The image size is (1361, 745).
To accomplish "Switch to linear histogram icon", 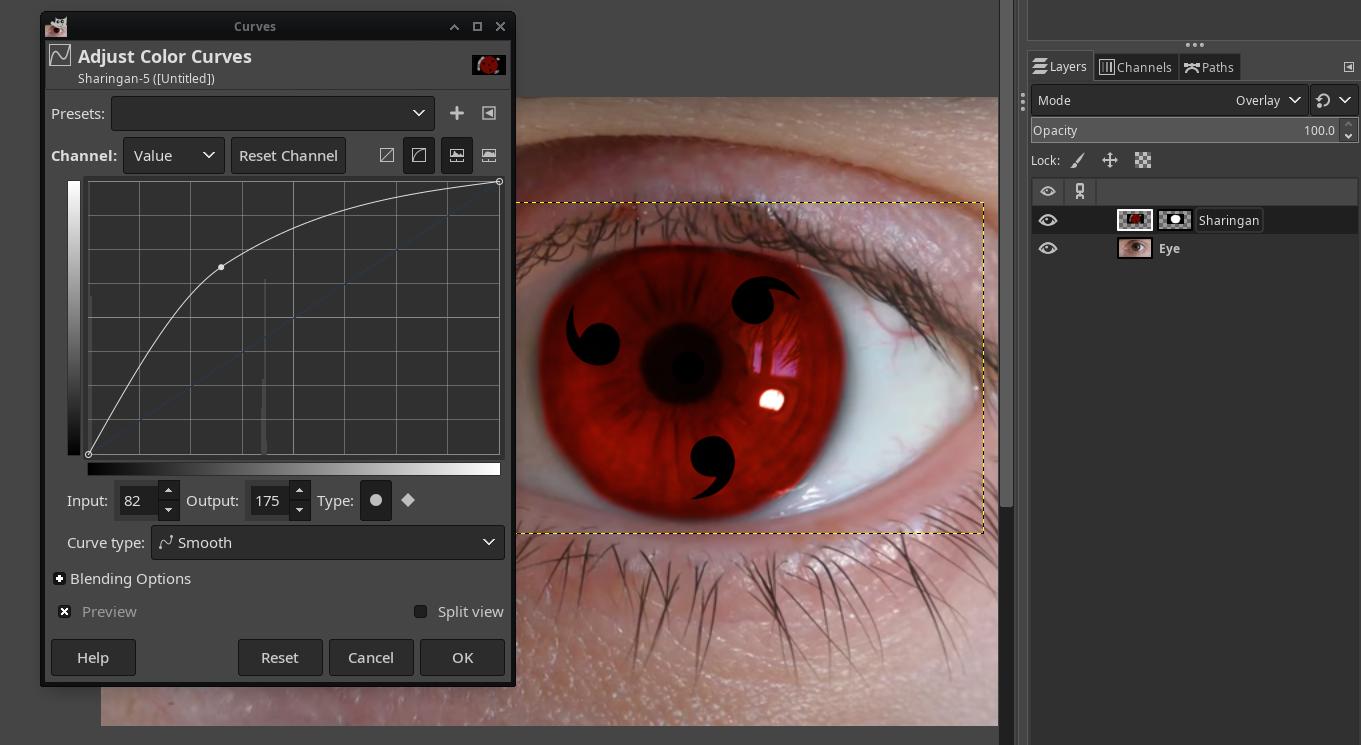I will [457, 155].
